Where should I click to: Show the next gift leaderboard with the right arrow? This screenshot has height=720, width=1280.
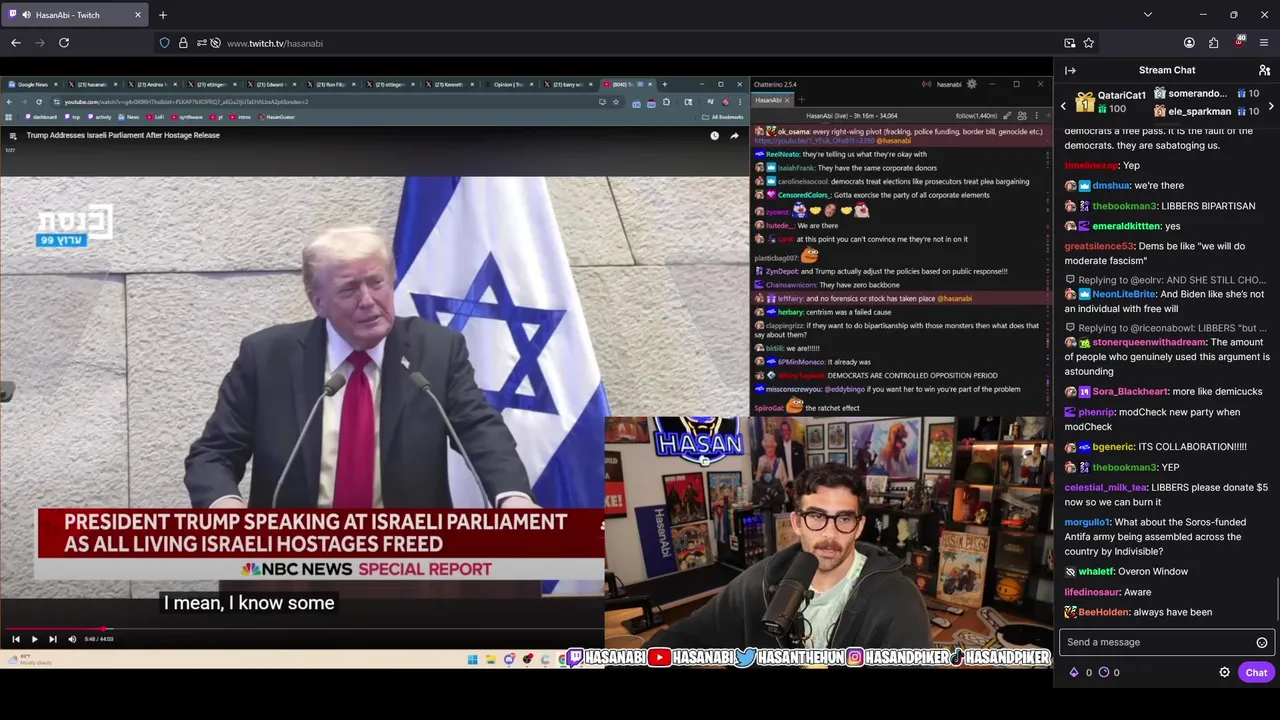click(1271, 105)
